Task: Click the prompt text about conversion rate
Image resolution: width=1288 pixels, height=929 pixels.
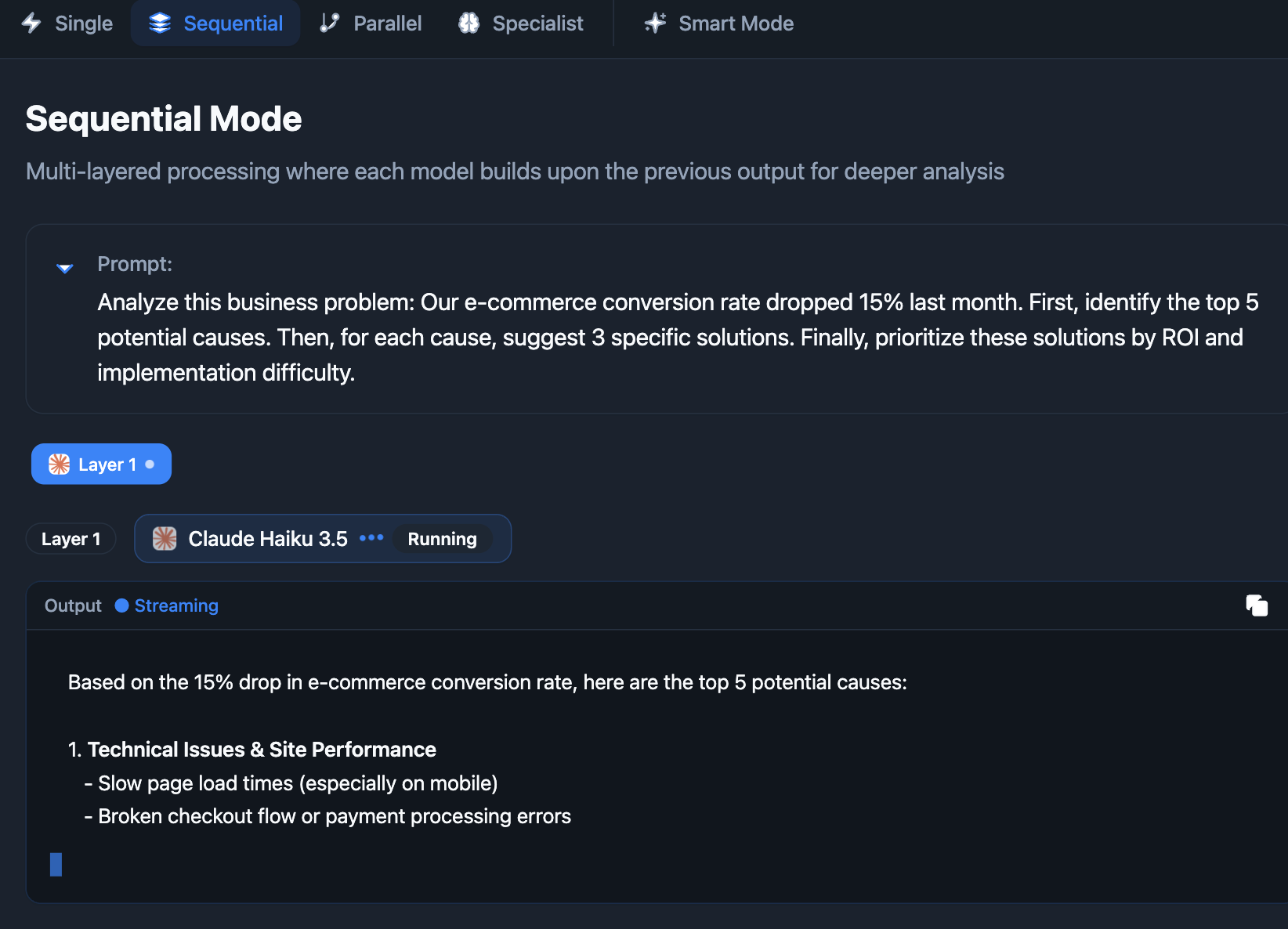Action: (677, 337)
